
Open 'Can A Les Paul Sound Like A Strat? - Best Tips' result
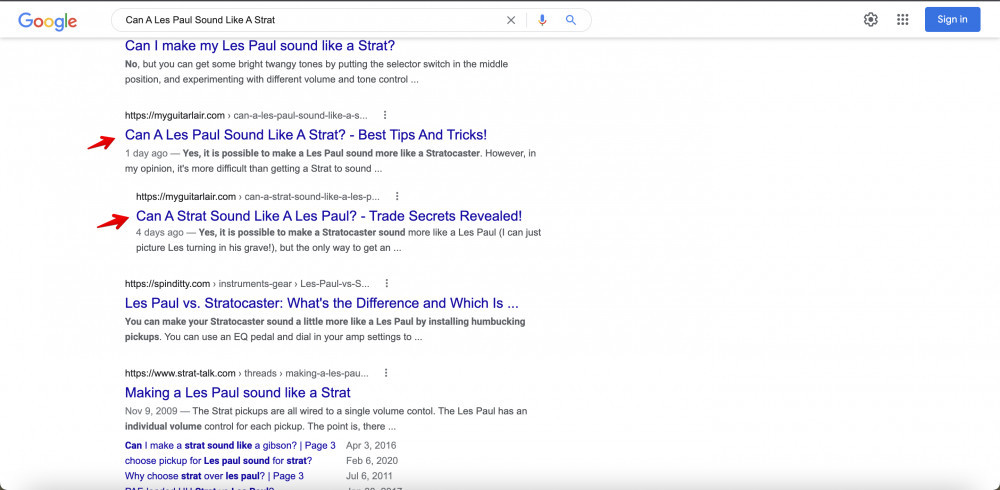tap(306, 135)
